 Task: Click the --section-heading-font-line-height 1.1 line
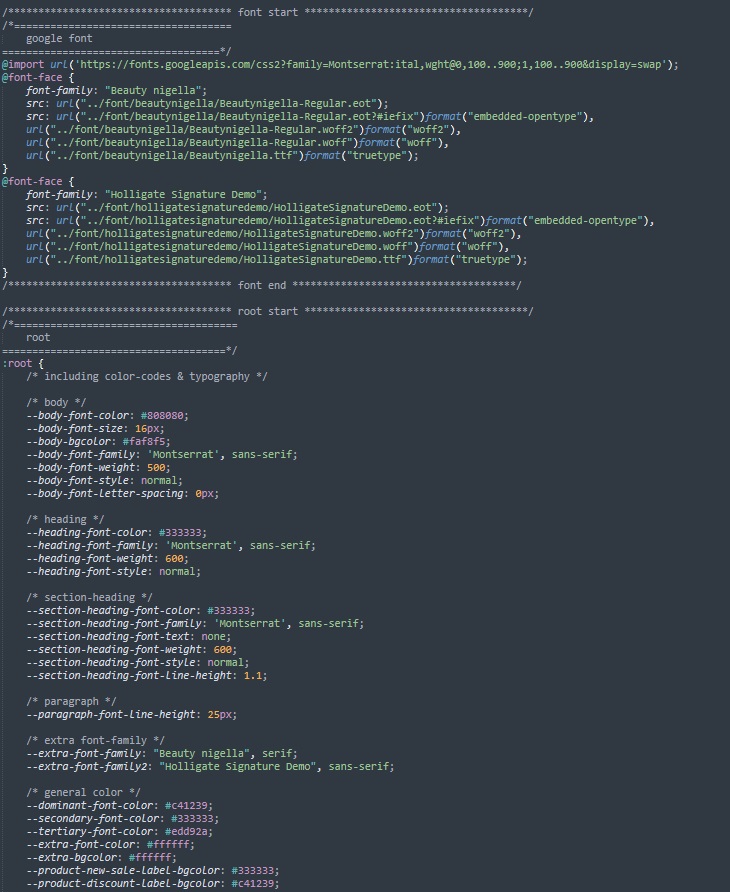coord(146,675)
